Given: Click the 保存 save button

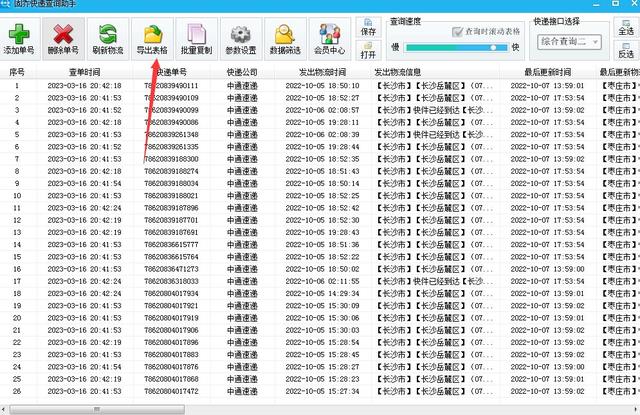Looking at the screenshot, I should click(368, 27).
